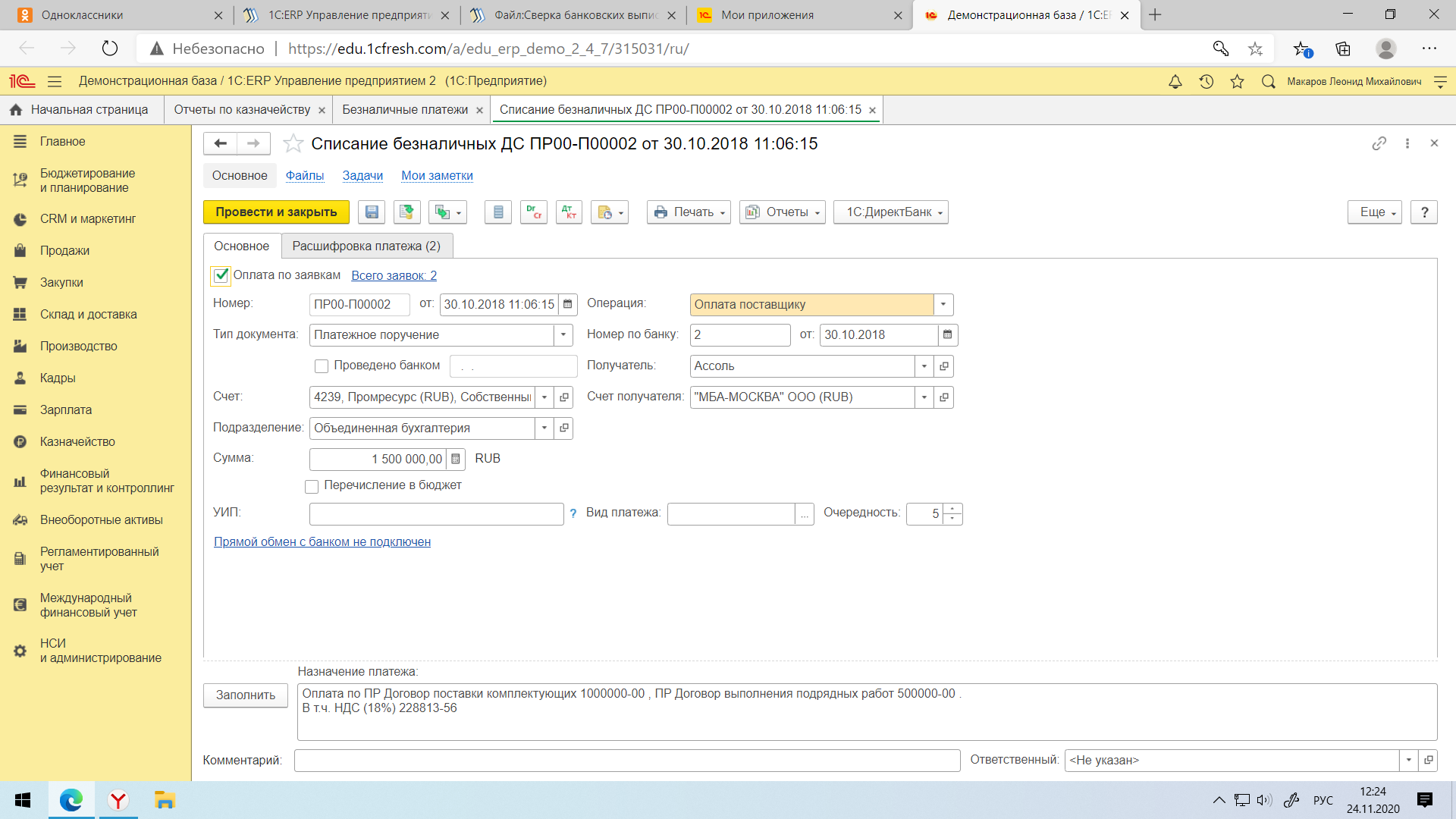The image size is (1456, 819).
Task: Click the post document toolbar icon
Action: coord(407,212)
